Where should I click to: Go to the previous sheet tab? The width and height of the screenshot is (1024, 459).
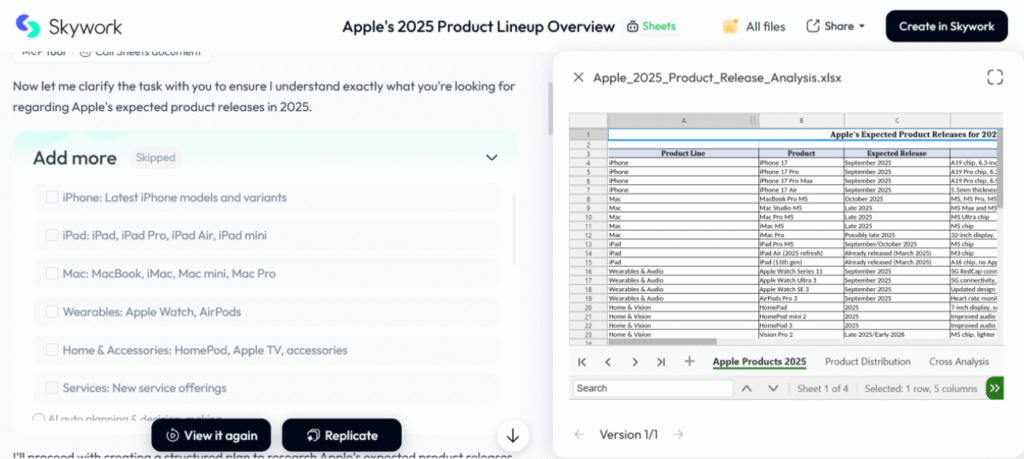click(608, 362)
